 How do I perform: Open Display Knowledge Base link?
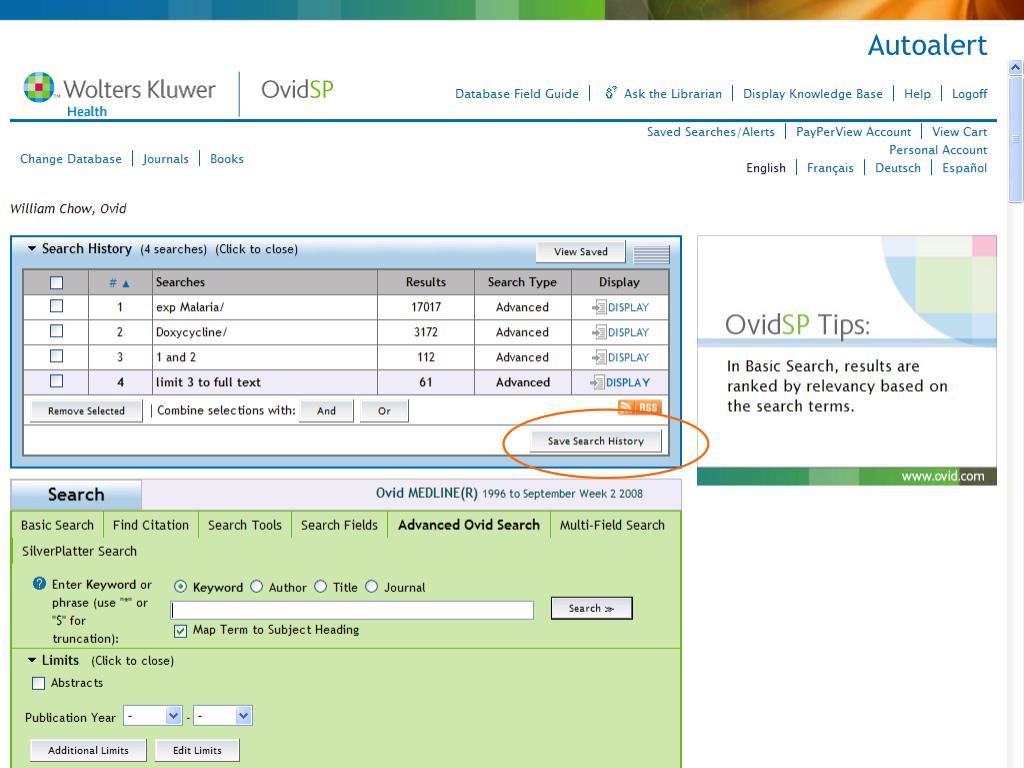812,93
